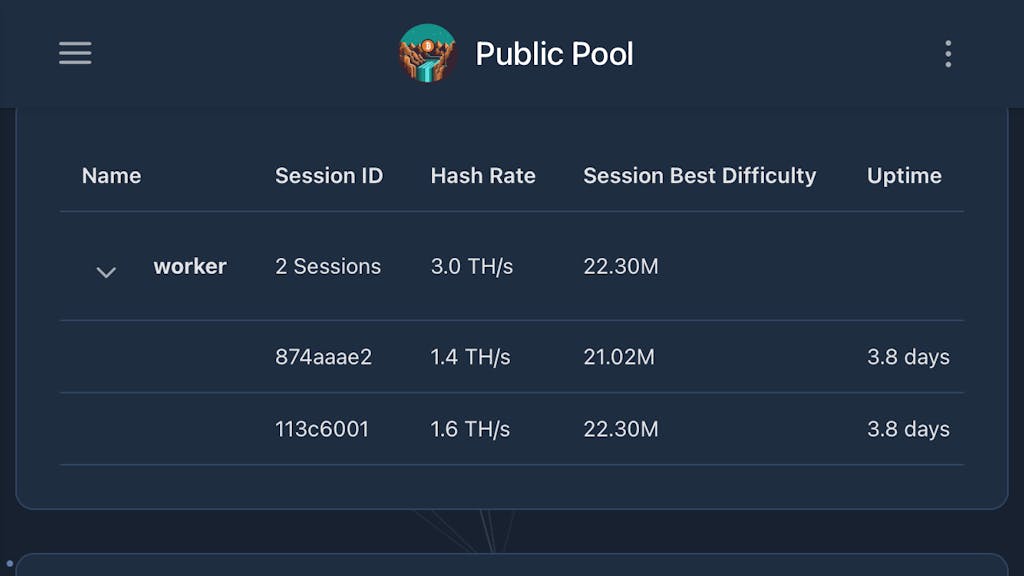The width and height of the screenshot is (1024, 576).
Task: Collapse the worker row chevron
Action: (106, 272)
